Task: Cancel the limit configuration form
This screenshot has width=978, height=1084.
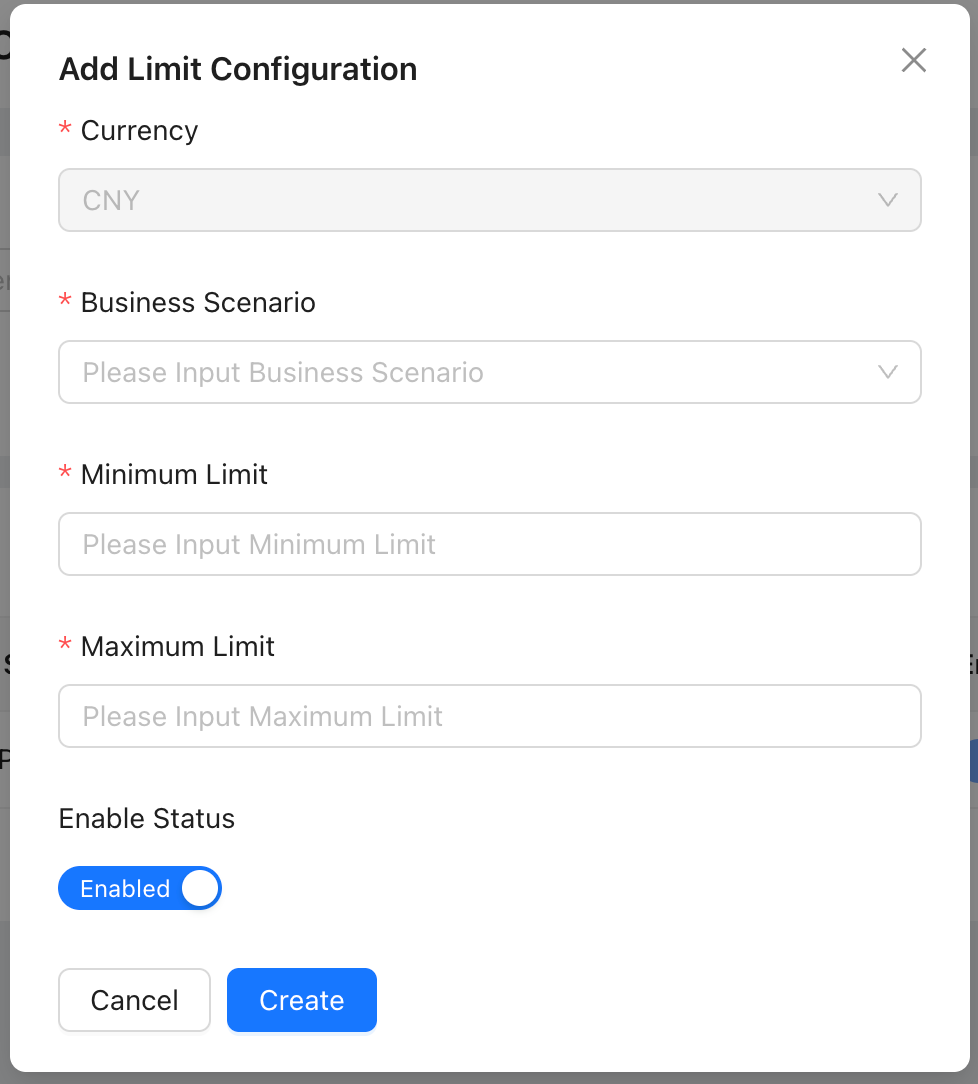Action: point(134,1000)
